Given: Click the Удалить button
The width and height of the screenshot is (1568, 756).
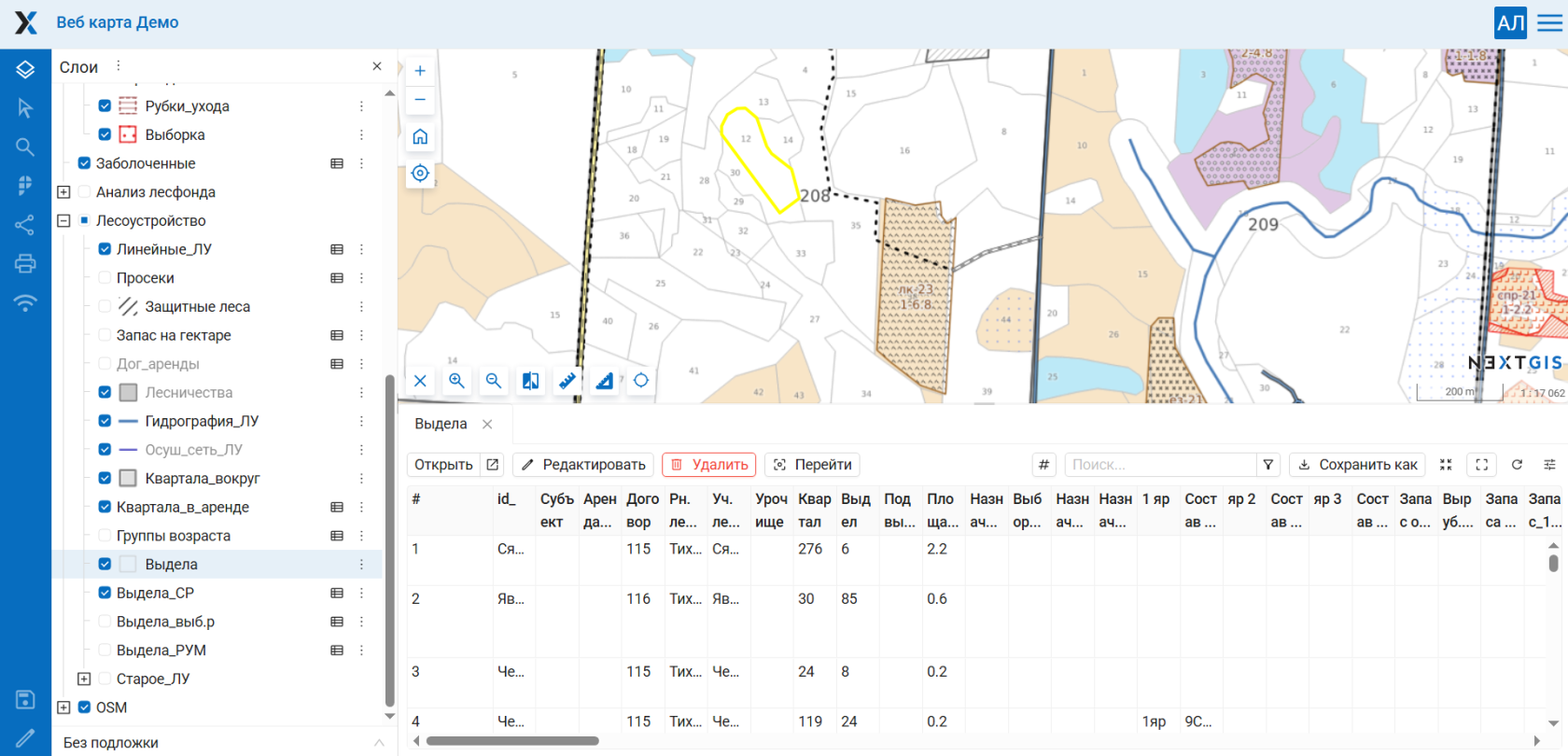Looking at the screenshot, I should point(709,465).
